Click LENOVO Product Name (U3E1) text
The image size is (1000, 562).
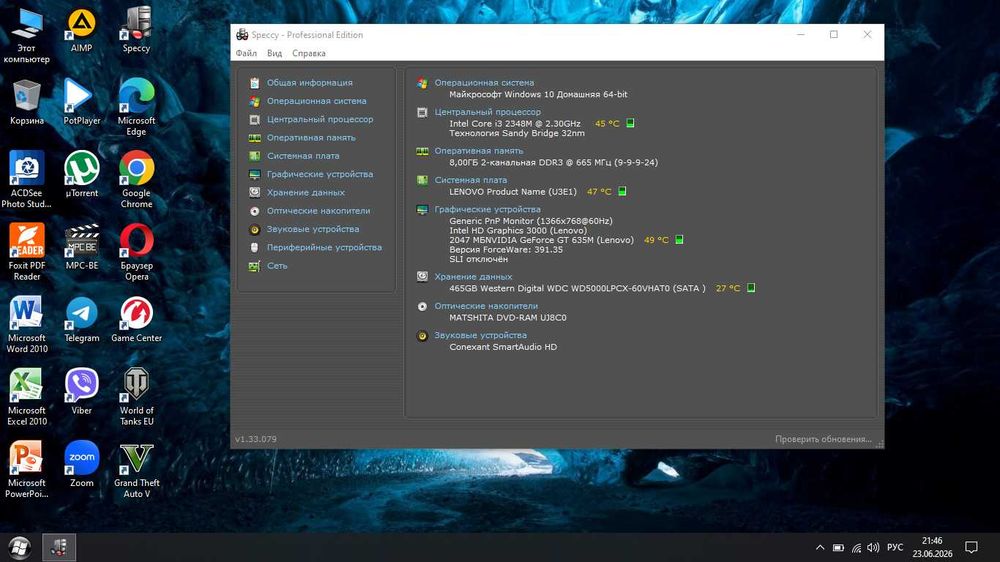pyautogui.click(x=513, y=191)
